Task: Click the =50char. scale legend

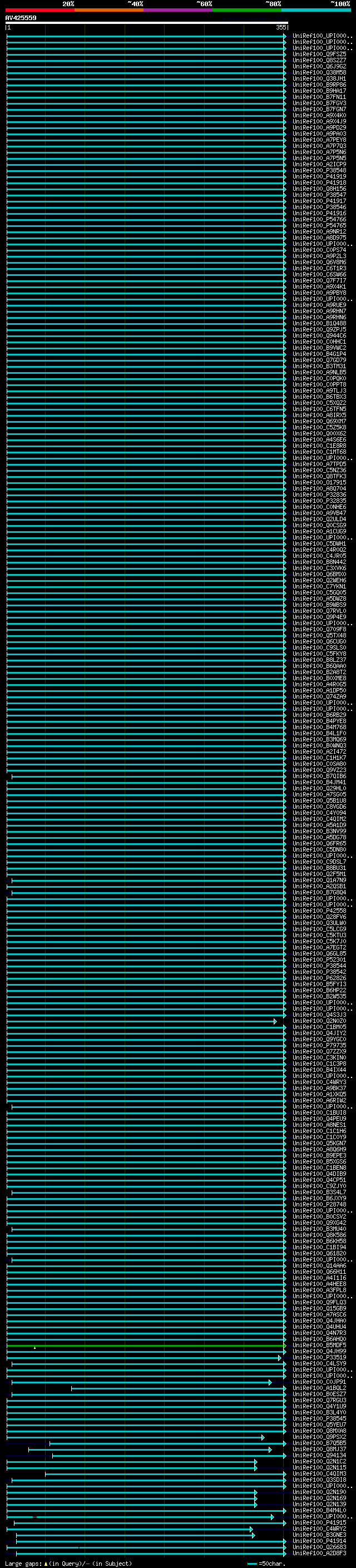Action: coord(266,1563)
